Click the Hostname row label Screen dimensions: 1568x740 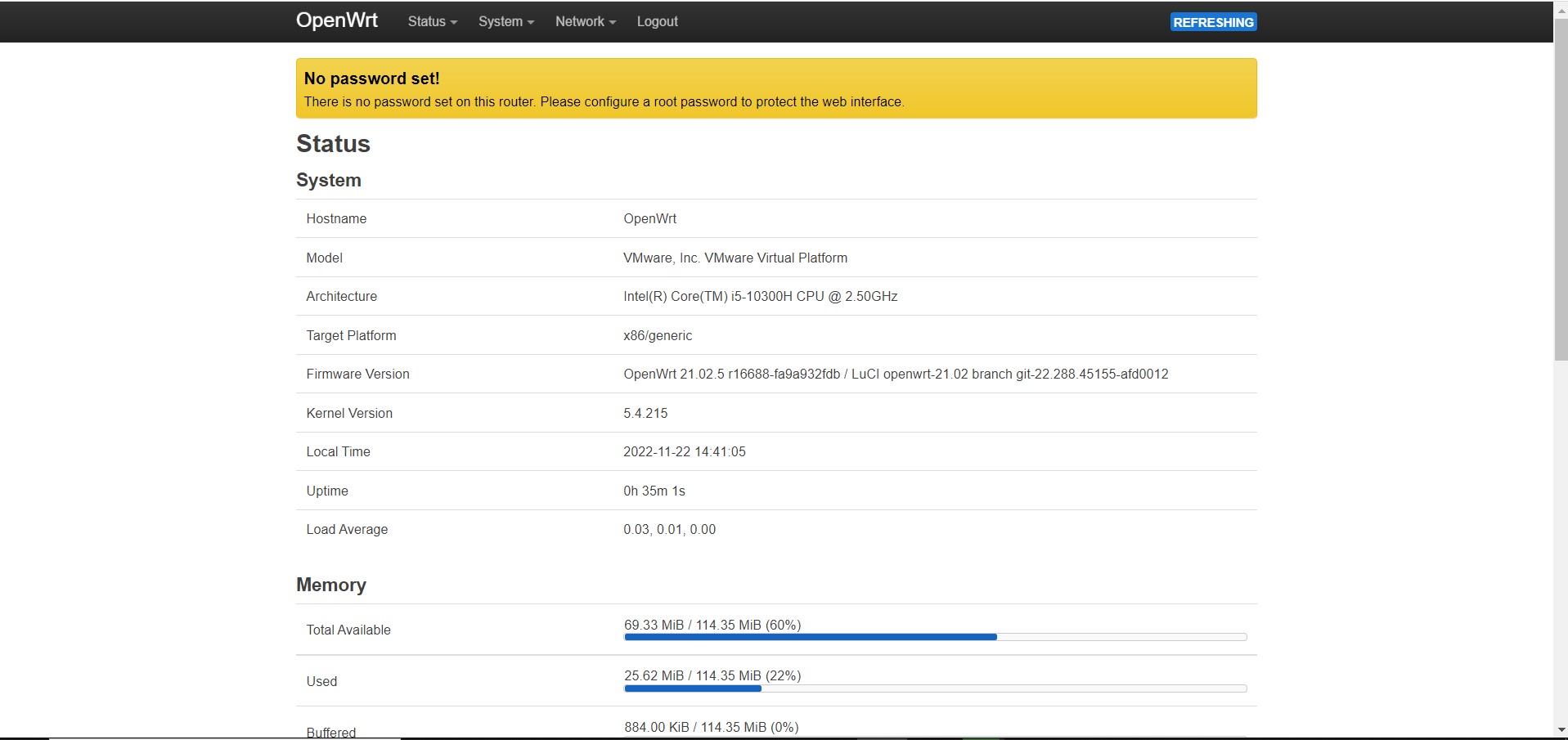[x=336, y=218]
